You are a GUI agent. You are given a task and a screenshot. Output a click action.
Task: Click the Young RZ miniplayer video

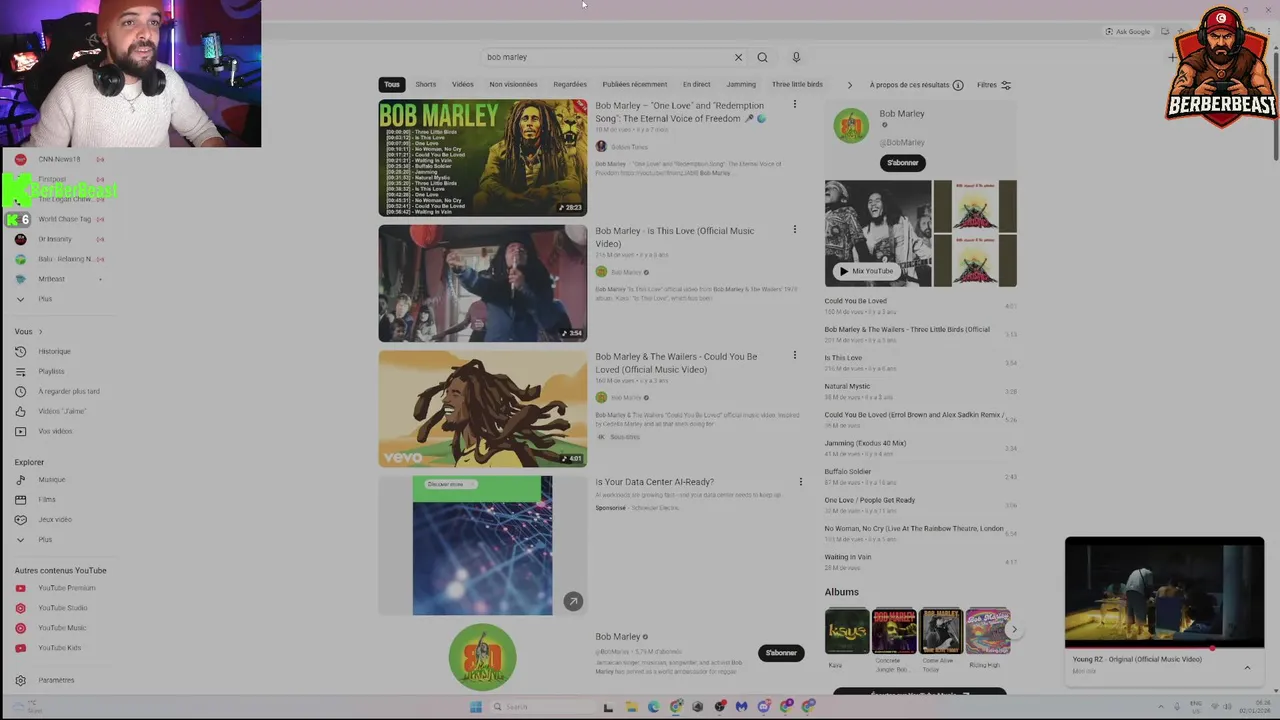pos(1164,593)
